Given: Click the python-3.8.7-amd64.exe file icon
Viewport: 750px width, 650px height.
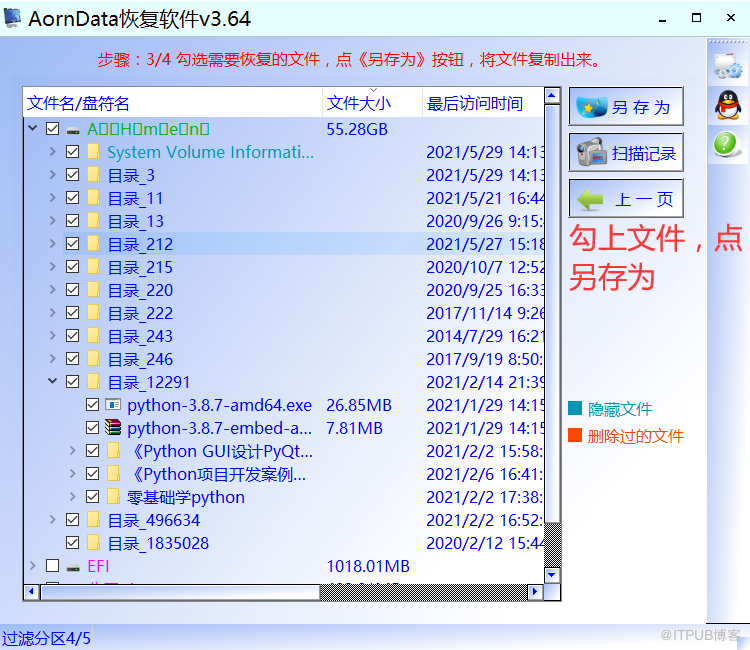Looking at the screenshot, I should 113,405.
